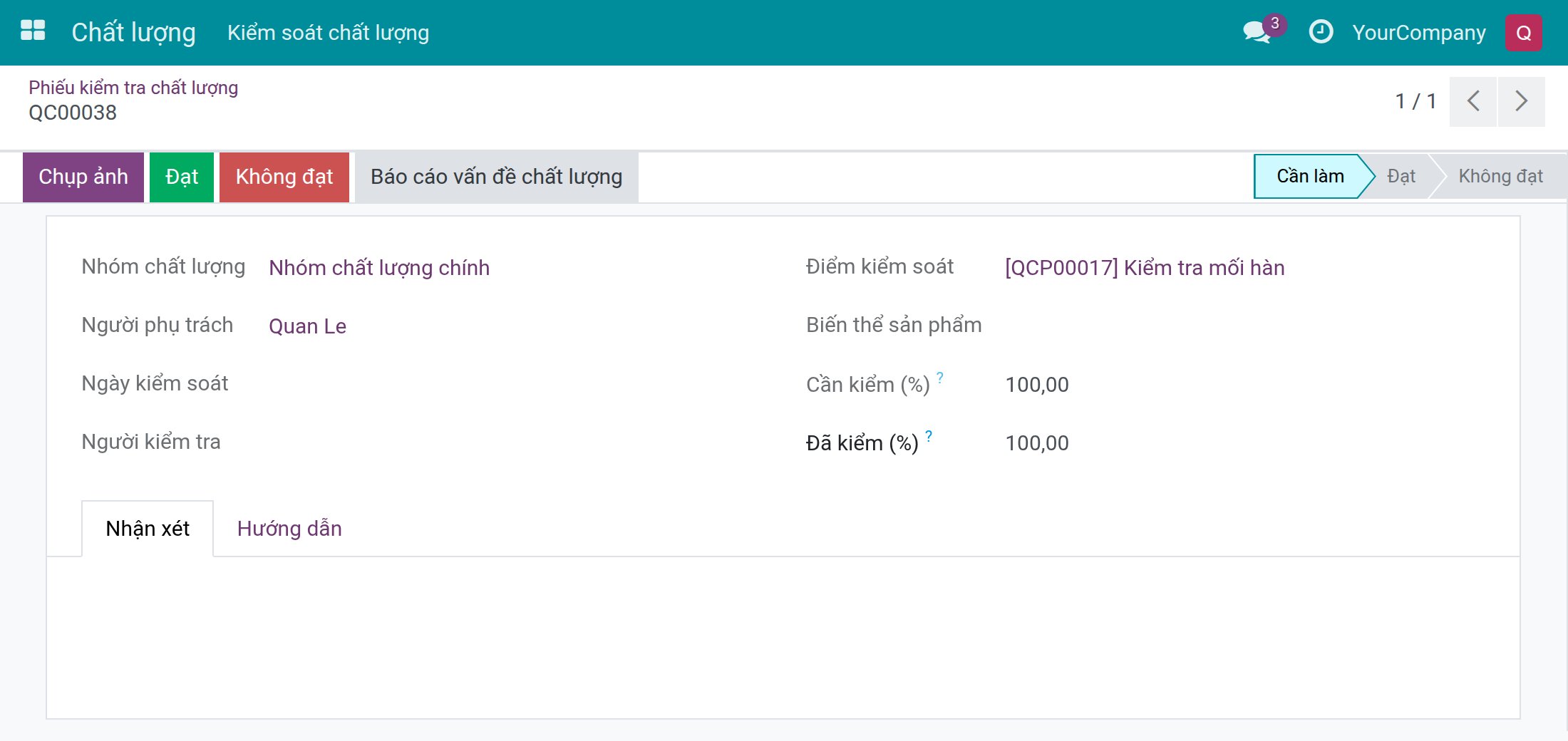Screen dimensions: 1568x741
Task: Mark the check as Không đạt
Action: tap(284, 177)
